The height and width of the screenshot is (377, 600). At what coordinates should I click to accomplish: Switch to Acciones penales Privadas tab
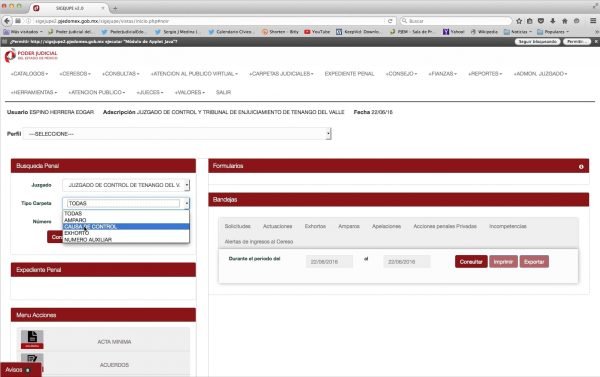point(445,226)
